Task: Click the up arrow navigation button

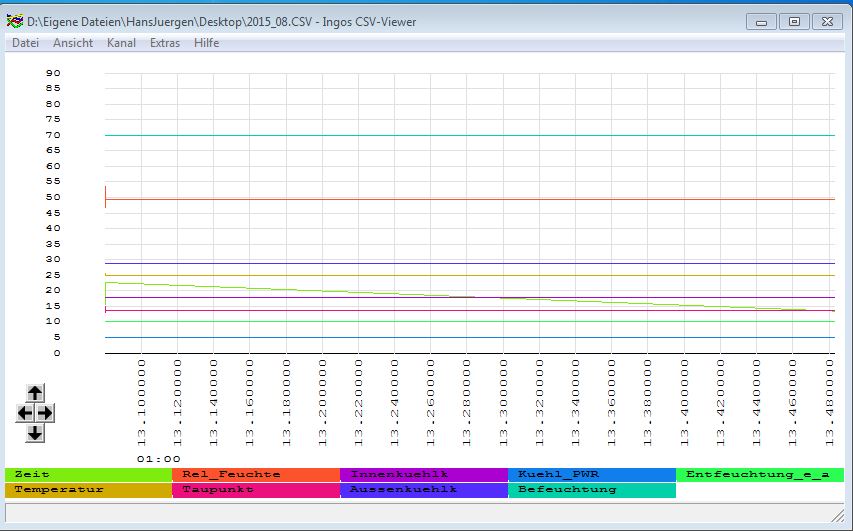Action: pyautogui.click(x=35, y=392)
